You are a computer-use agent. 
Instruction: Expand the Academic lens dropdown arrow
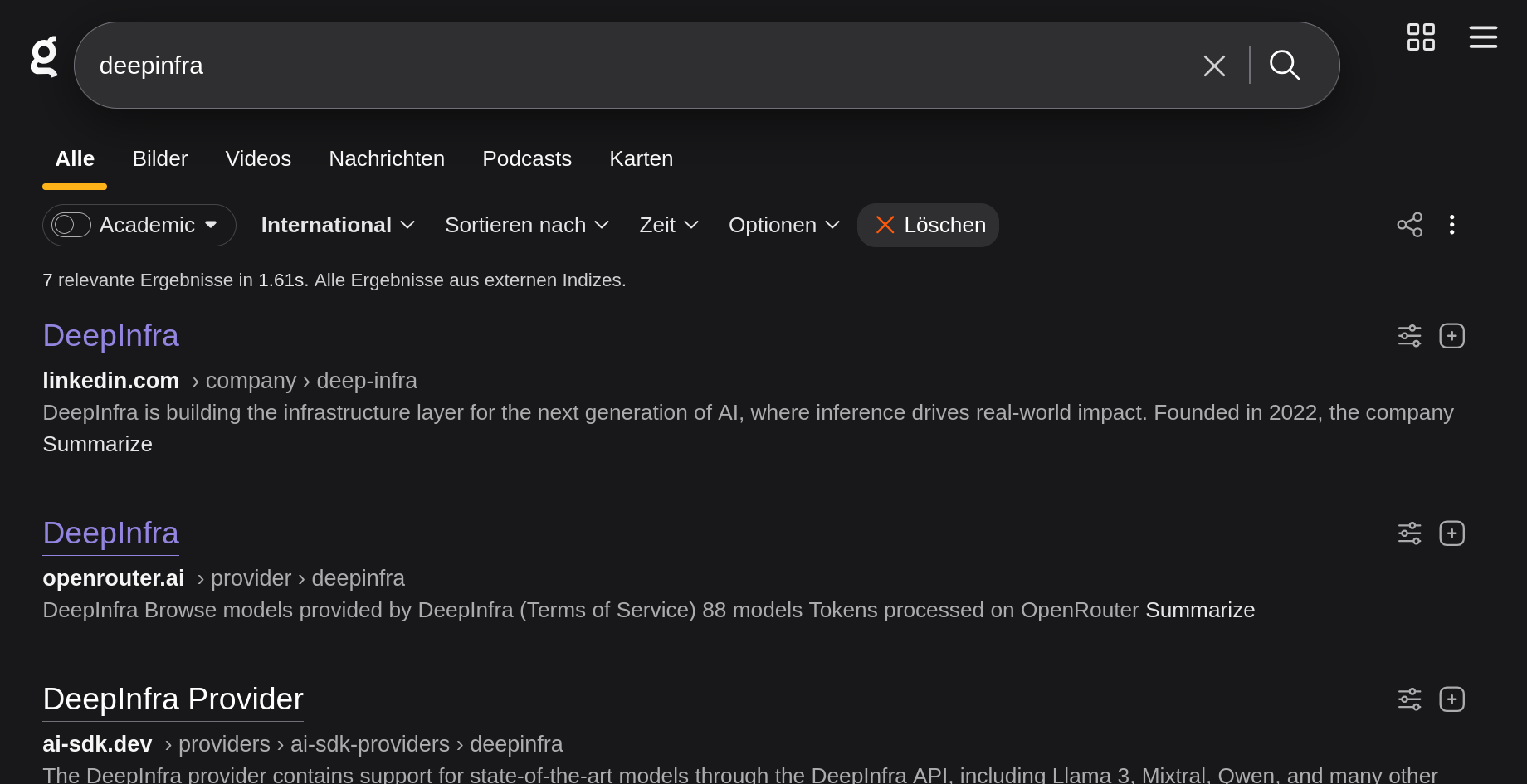[211, 225]
